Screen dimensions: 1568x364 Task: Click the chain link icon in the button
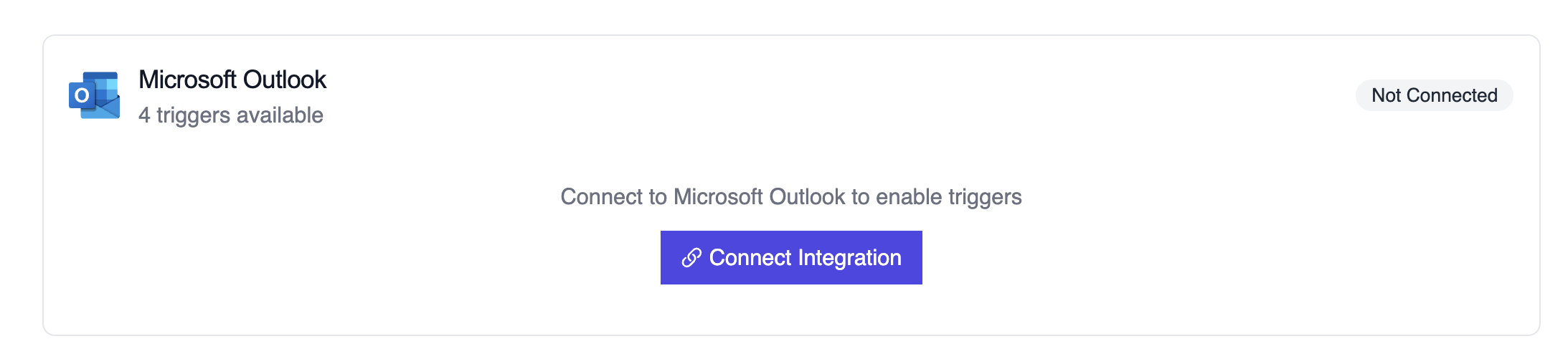pyautogui.click(x=691, y=258)
